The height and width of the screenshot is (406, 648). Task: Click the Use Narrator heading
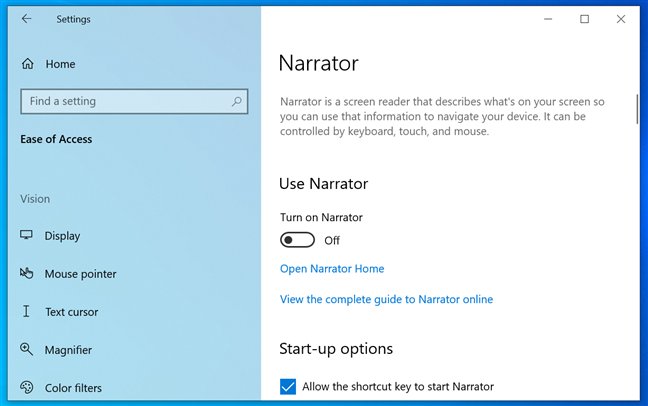(x=324, y=184)
